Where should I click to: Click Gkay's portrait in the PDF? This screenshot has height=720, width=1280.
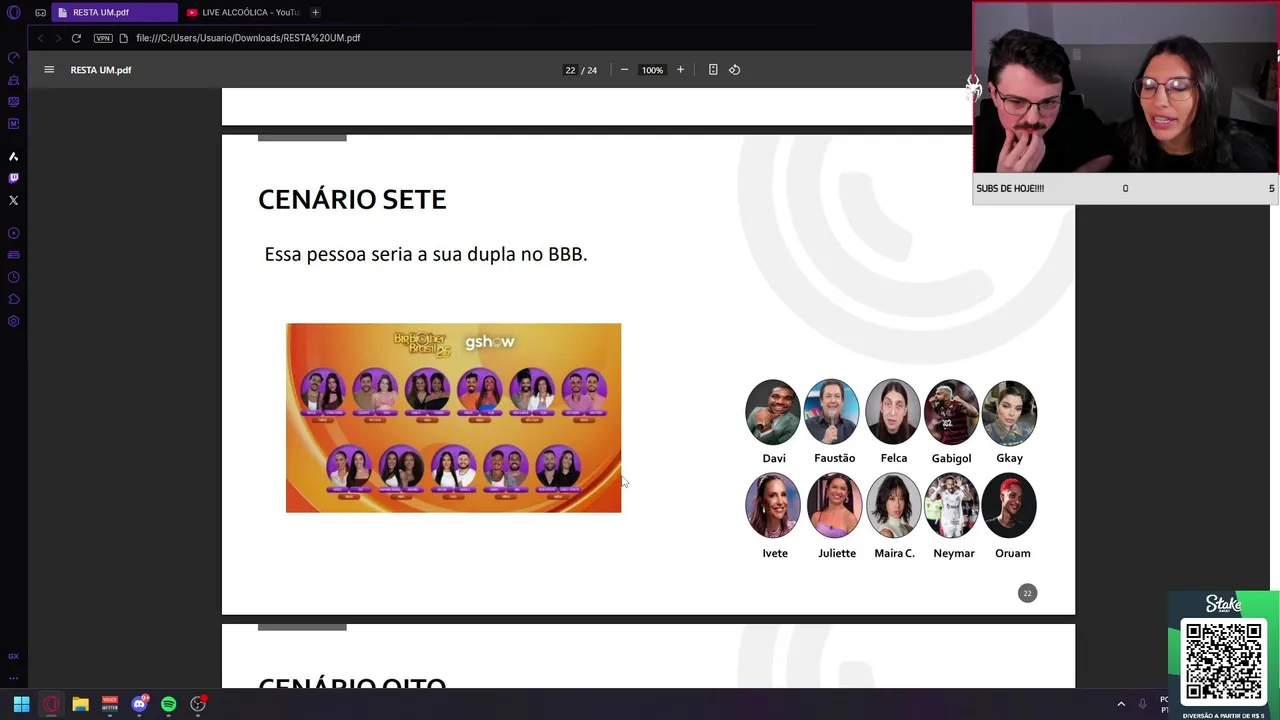1009,412
